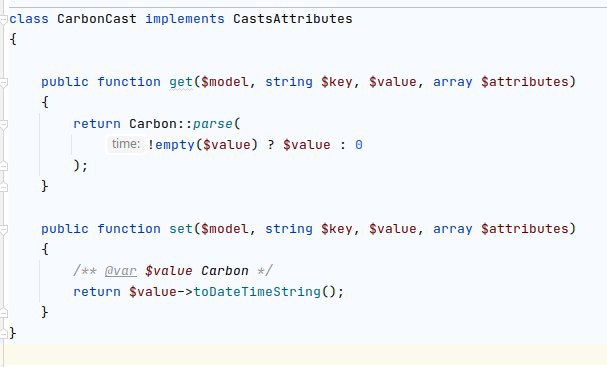This screenshot has width=607, height=367.
Task: Click the parse static method call
Action: pyautogui.click(x=213, y=124)
